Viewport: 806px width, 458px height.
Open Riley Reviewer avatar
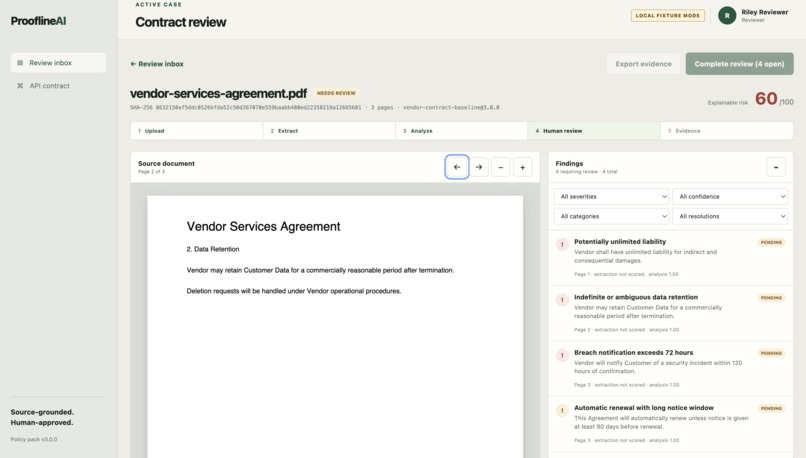(x=727, y=15)
